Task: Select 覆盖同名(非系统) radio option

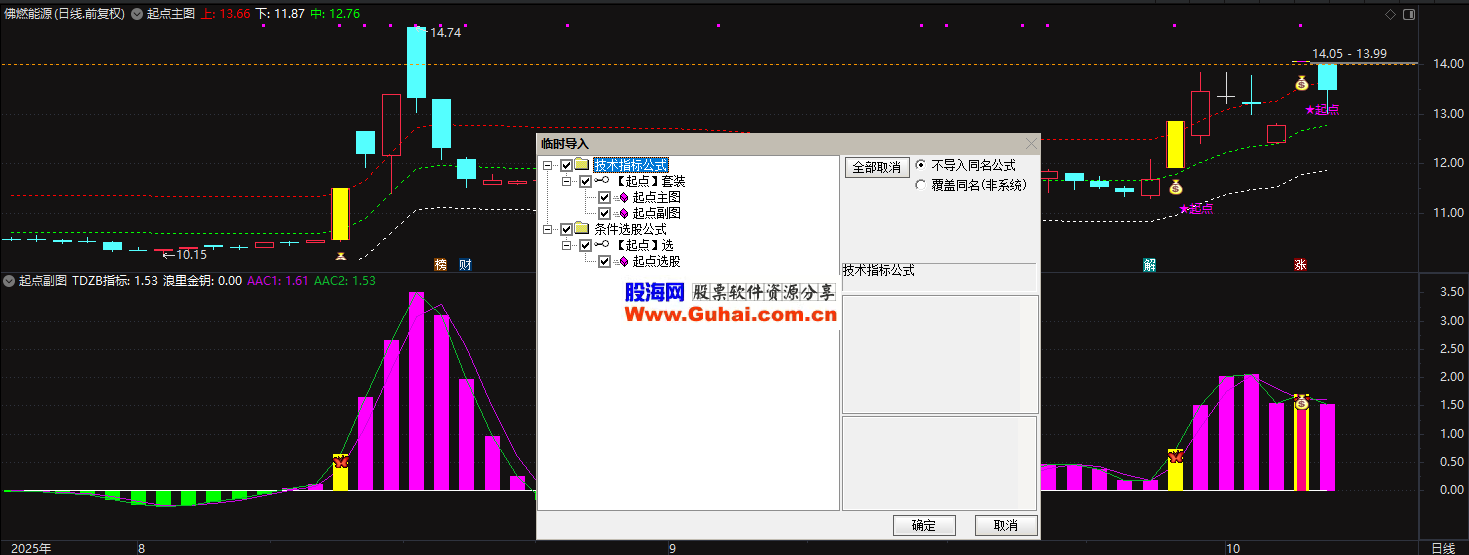Action: pos(921,185)
